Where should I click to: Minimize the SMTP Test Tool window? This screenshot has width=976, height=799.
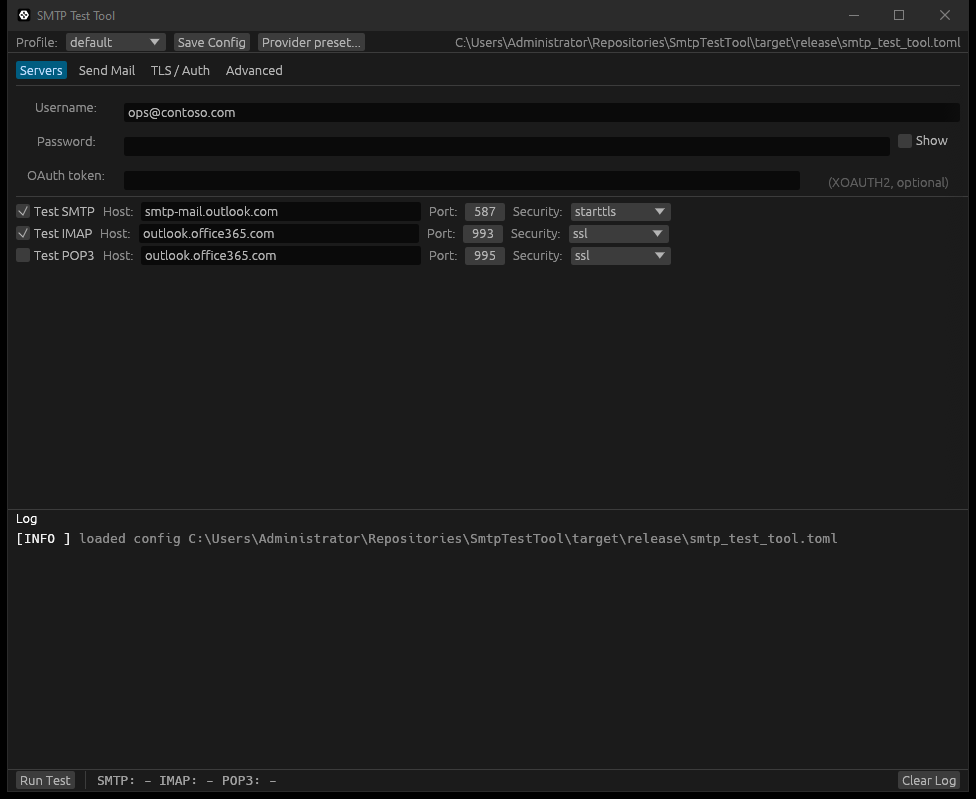coord(854,15)
